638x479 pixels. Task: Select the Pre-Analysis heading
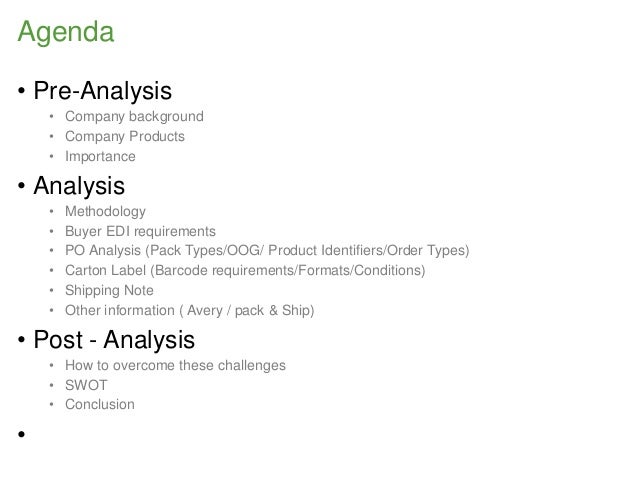[103, 90]
